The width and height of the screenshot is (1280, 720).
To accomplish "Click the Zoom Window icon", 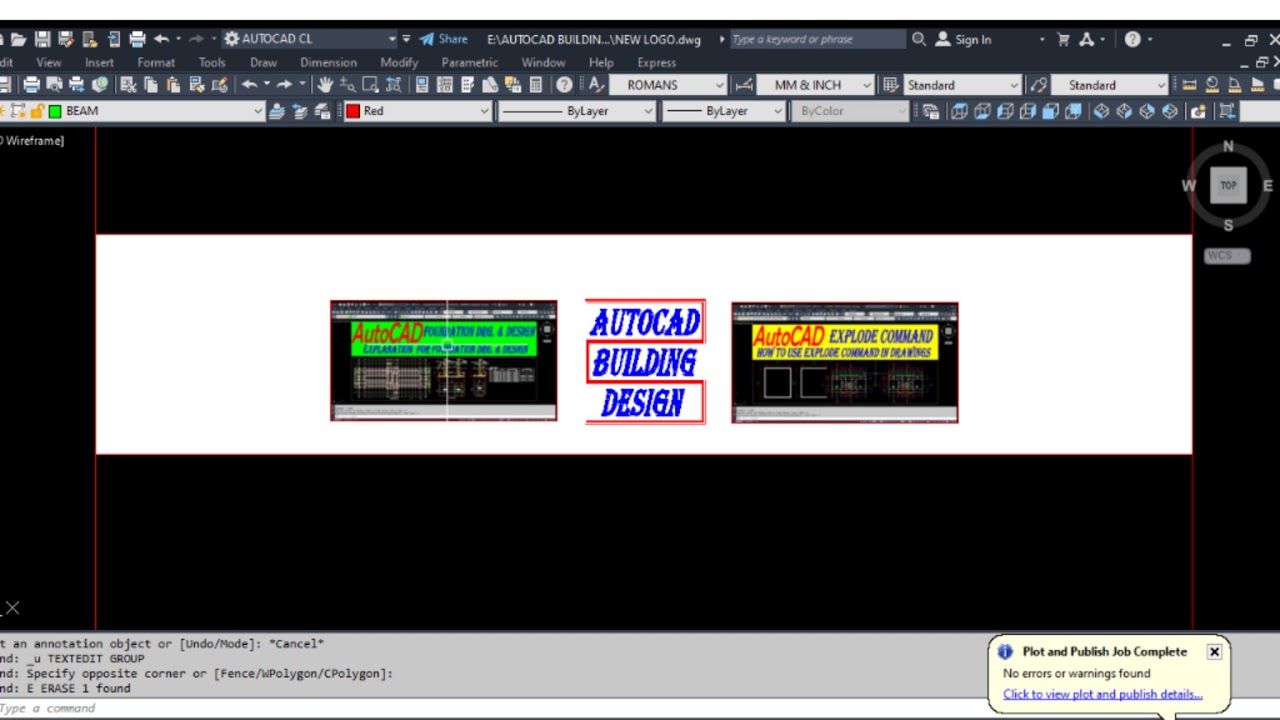I will click(x=371, y=85).
